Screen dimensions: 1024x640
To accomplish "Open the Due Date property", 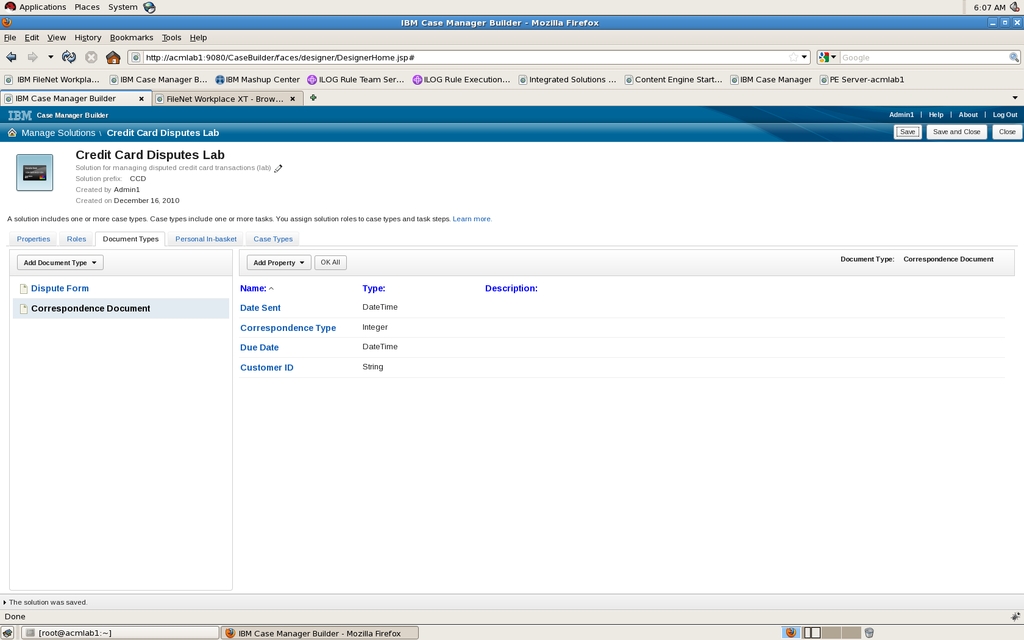I will pyautogui.click(x=259, y=348).
